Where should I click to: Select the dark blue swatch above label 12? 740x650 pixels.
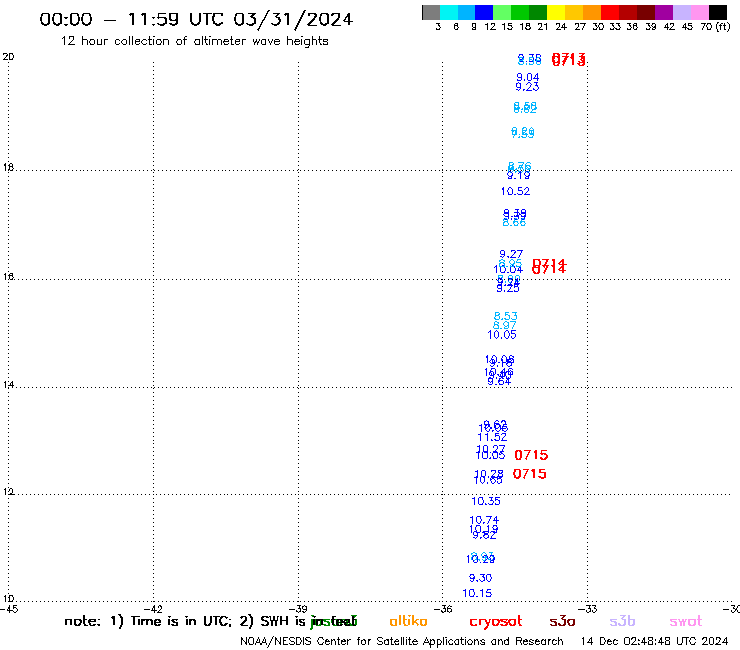click(484, 12)
